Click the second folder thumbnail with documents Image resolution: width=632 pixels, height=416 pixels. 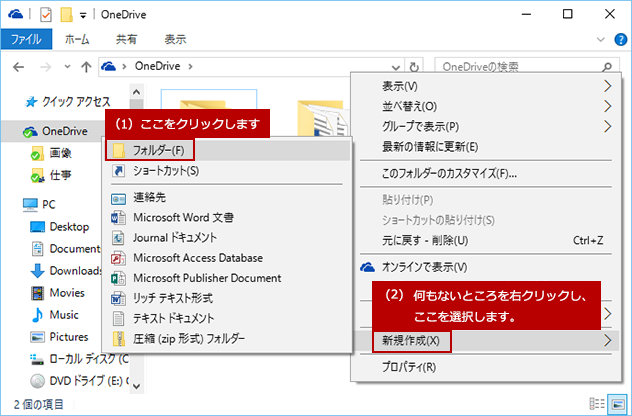tap(323, 118)
